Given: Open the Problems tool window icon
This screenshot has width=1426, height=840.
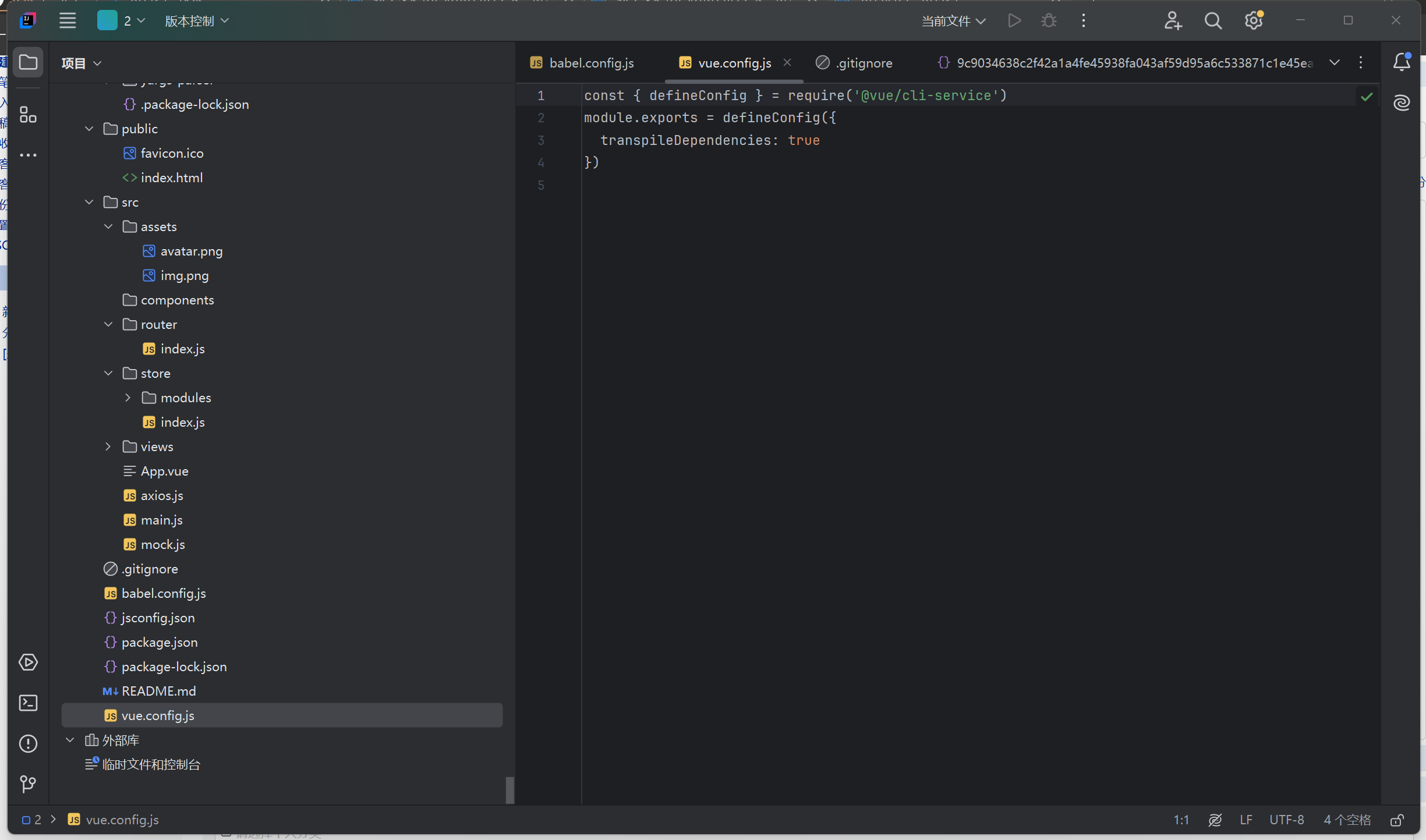Looking at the screenshot, I should [x=28, y=744].
